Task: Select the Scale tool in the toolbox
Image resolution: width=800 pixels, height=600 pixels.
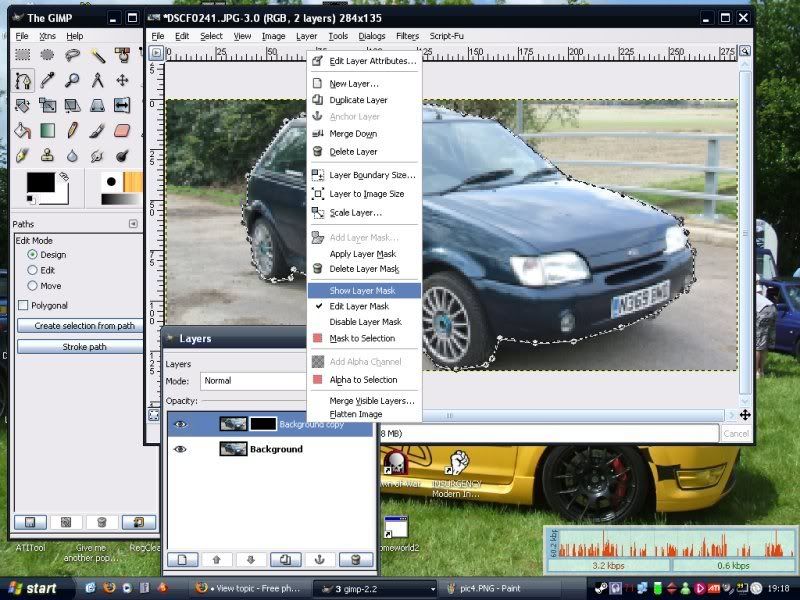Action: click(47, 105)
